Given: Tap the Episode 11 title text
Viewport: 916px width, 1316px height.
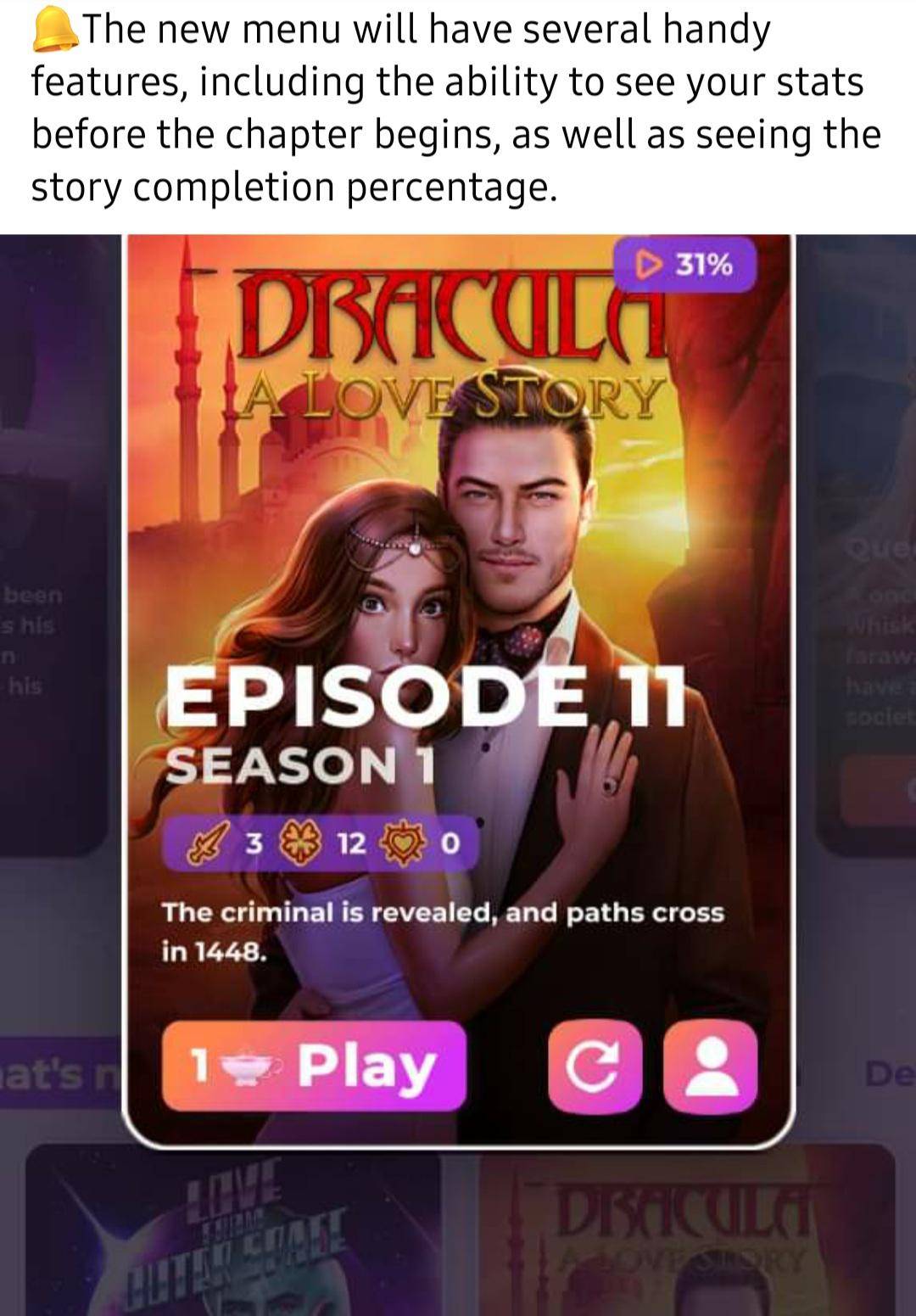Looking at the screenshot, I should tap(426, 696).
